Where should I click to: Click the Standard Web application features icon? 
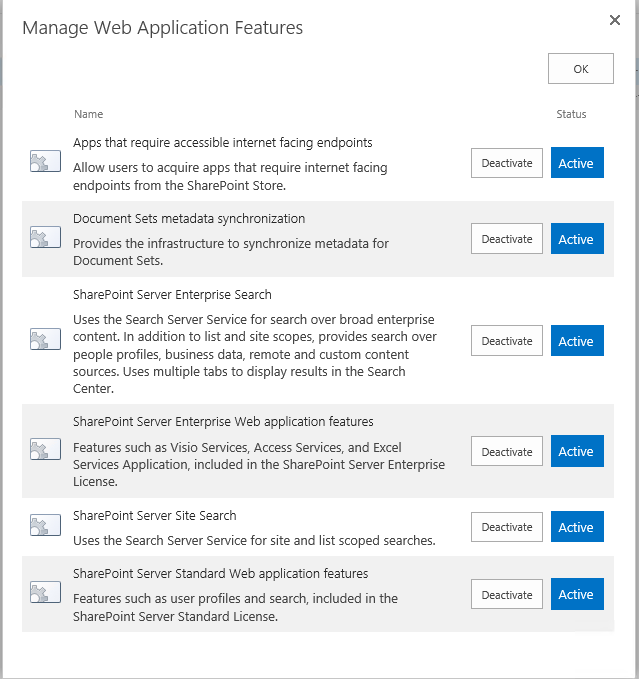pos(45,593)
